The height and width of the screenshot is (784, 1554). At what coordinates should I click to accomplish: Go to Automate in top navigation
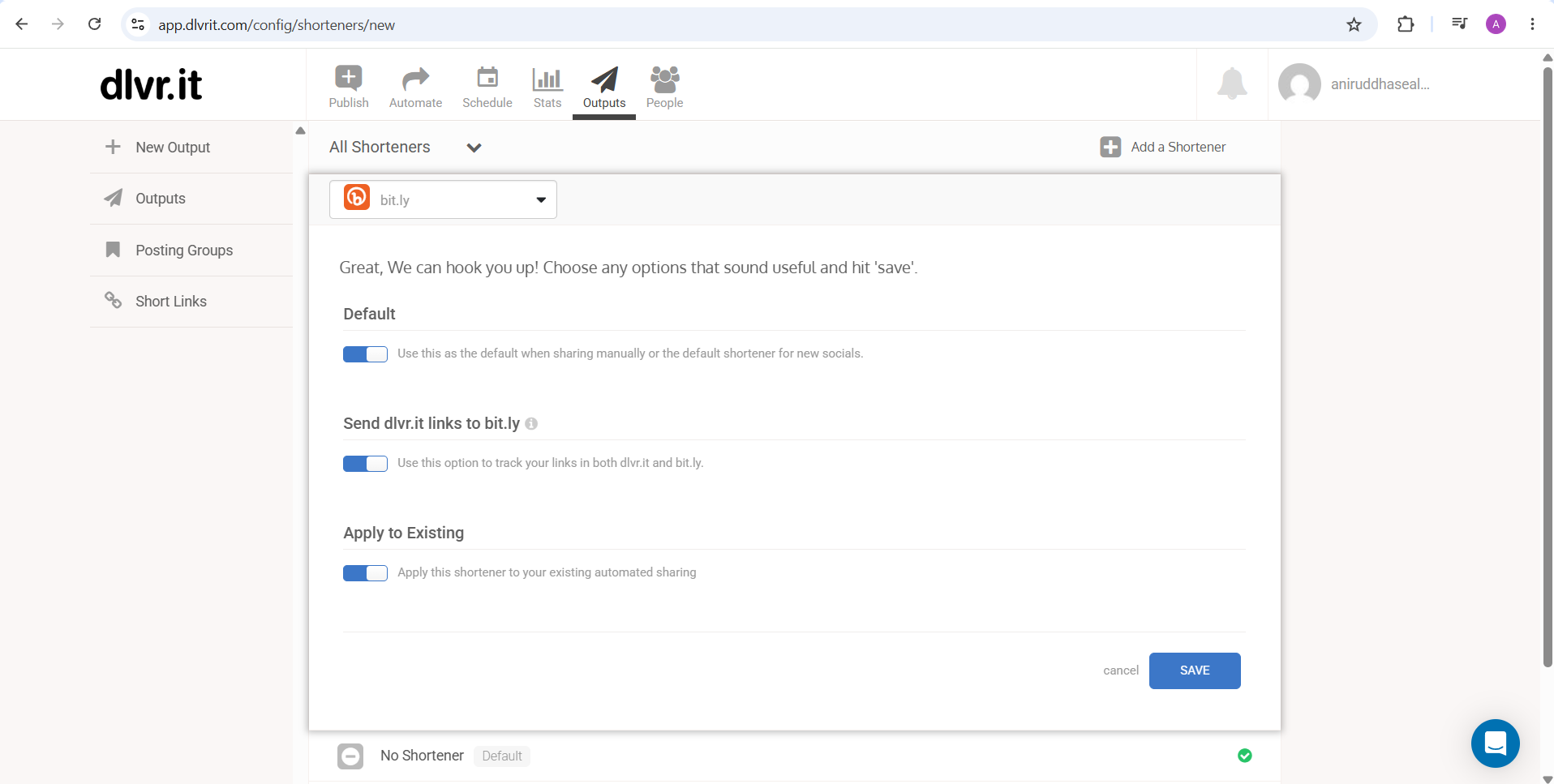(x=415, y=87)
